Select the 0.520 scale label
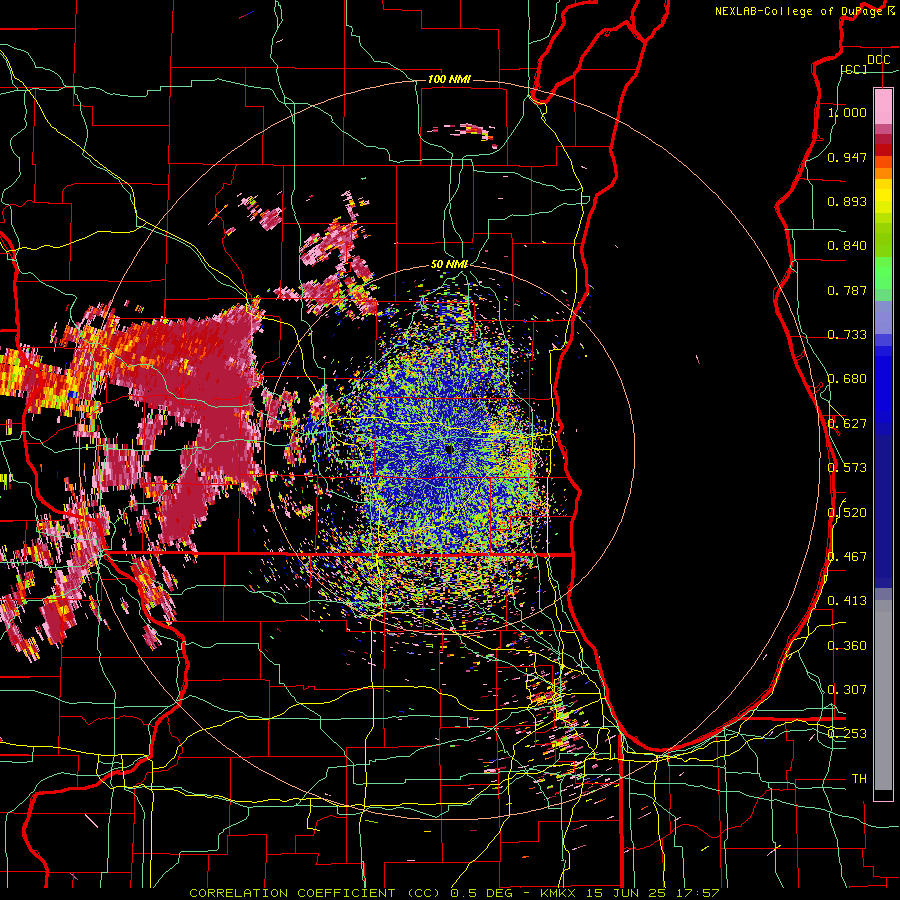This screenshot has width=900, height=900. click(847, 513)
